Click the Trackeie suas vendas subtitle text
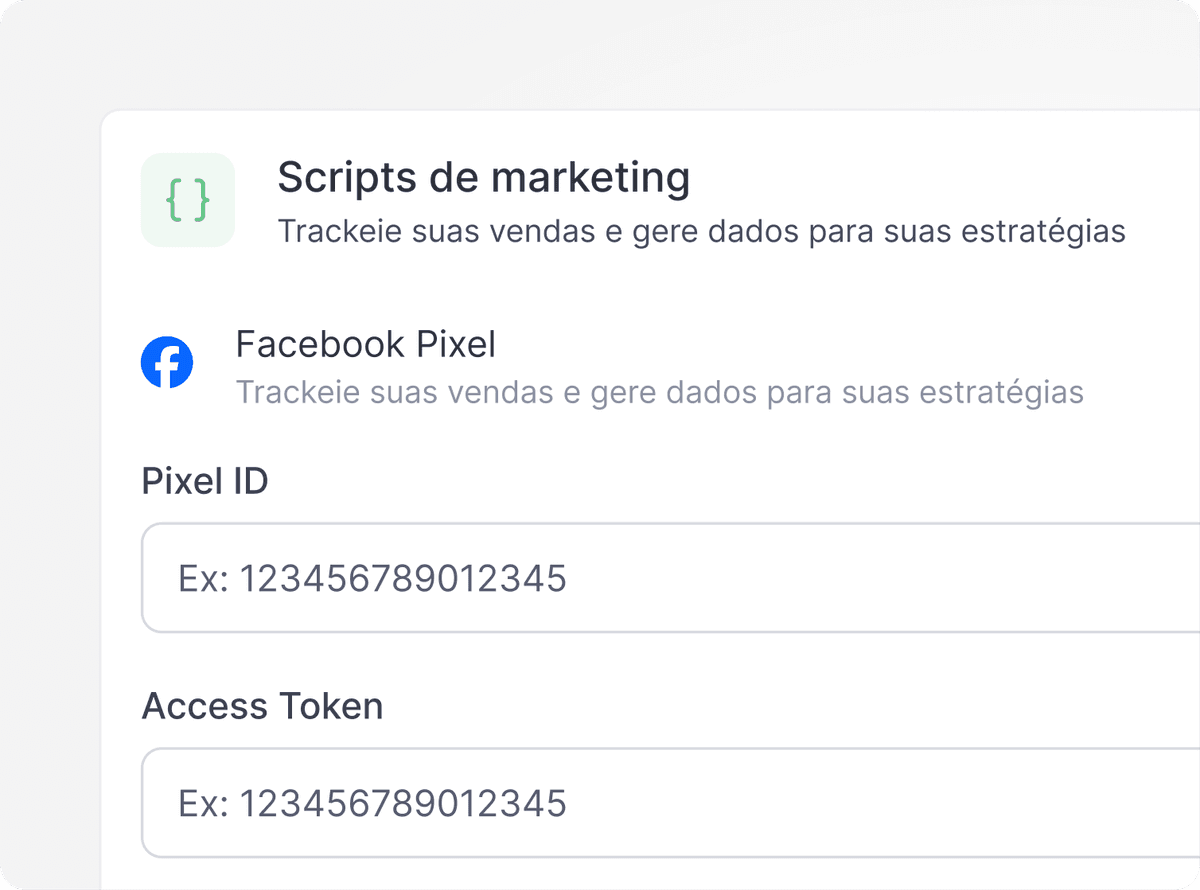 701,231
